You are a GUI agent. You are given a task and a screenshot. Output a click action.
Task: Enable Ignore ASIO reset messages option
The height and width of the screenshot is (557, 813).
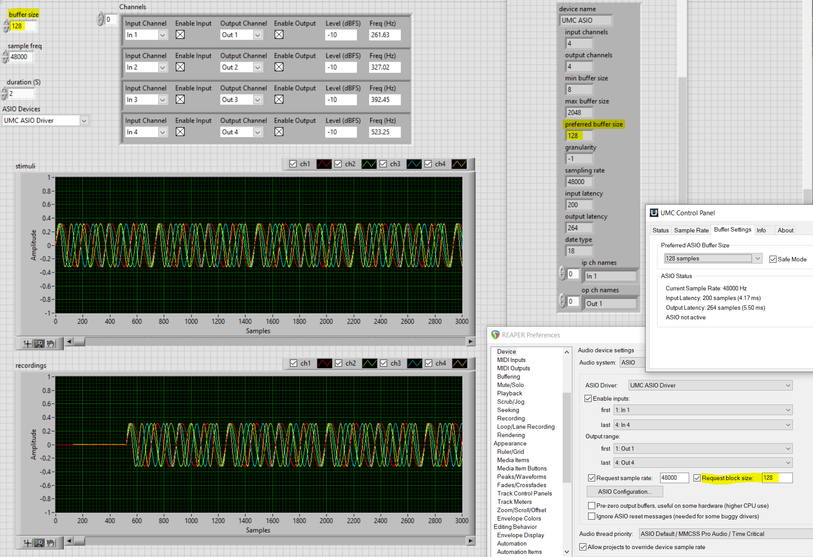tap(591, 516)
